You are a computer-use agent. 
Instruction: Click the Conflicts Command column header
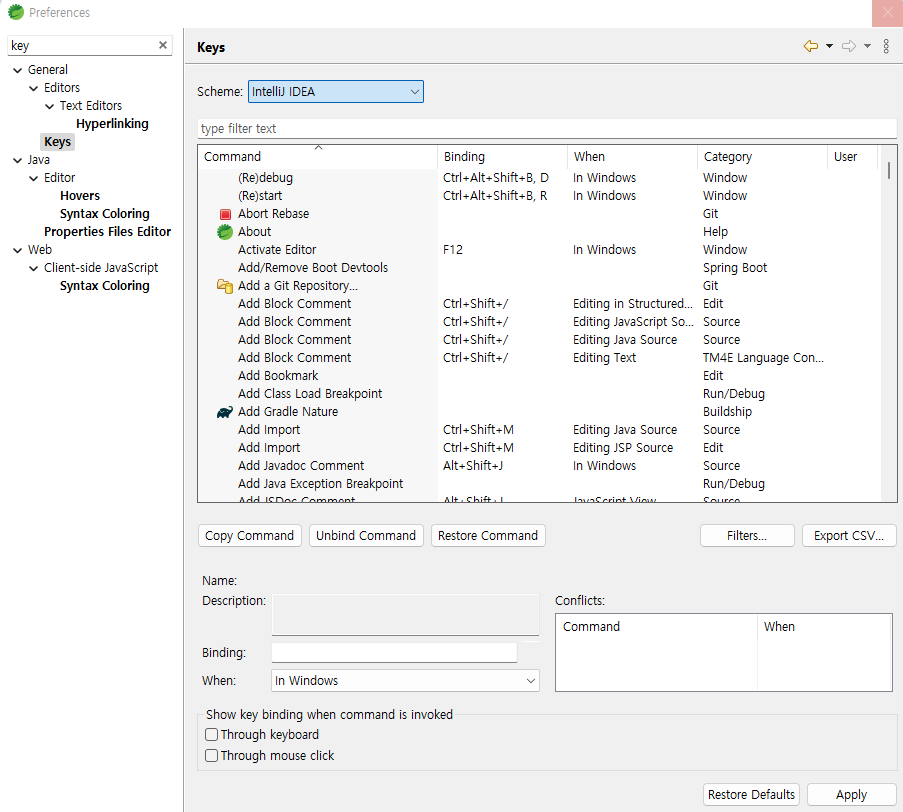pyautogui.click(x=657, y=627)
